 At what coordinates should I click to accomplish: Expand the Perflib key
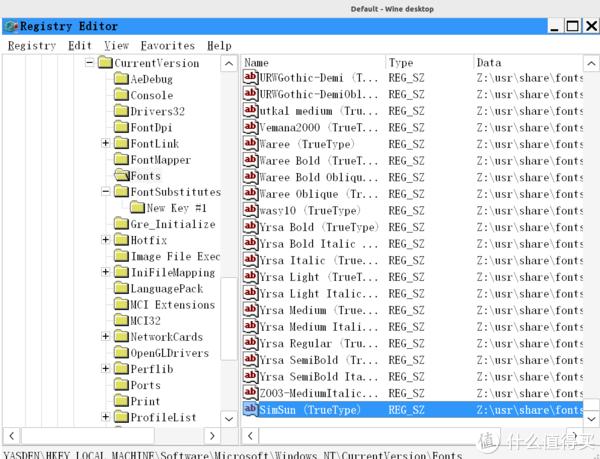[x=106, y=368]
